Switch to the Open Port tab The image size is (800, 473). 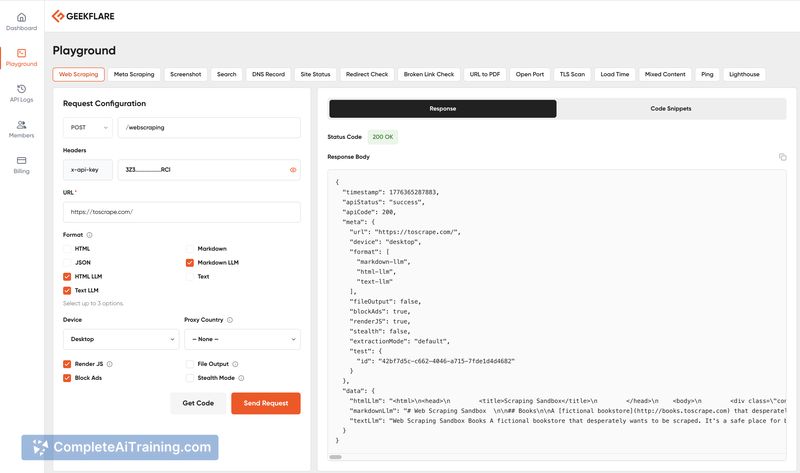[x=530, y=74]
